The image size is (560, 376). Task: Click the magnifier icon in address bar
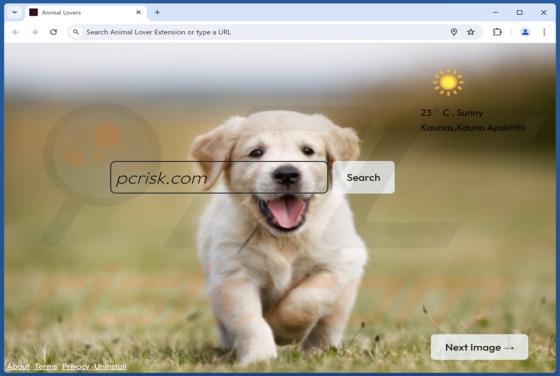[x=76, y=32]
